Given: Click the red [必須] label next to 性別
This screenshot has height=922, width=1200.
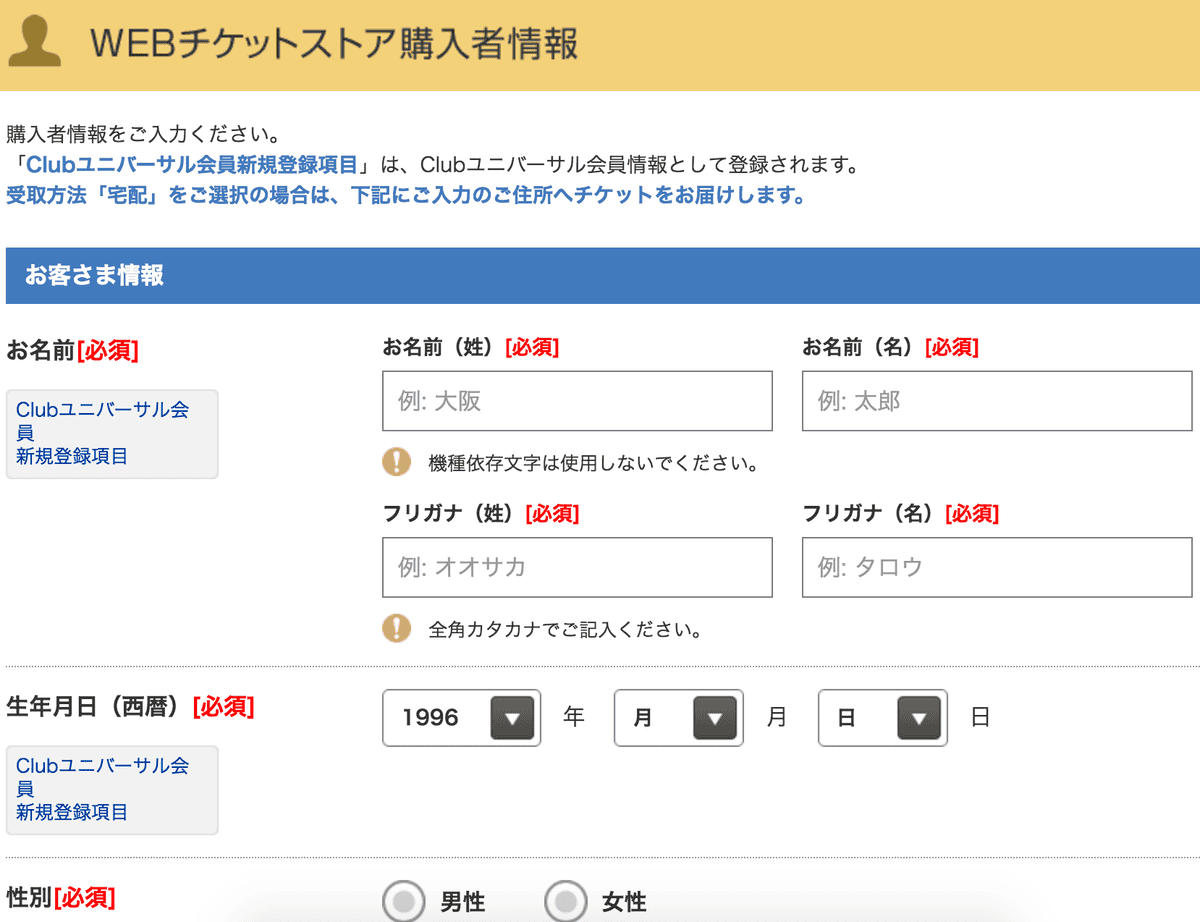Looking at the screenshot, I should pos(85,898).
